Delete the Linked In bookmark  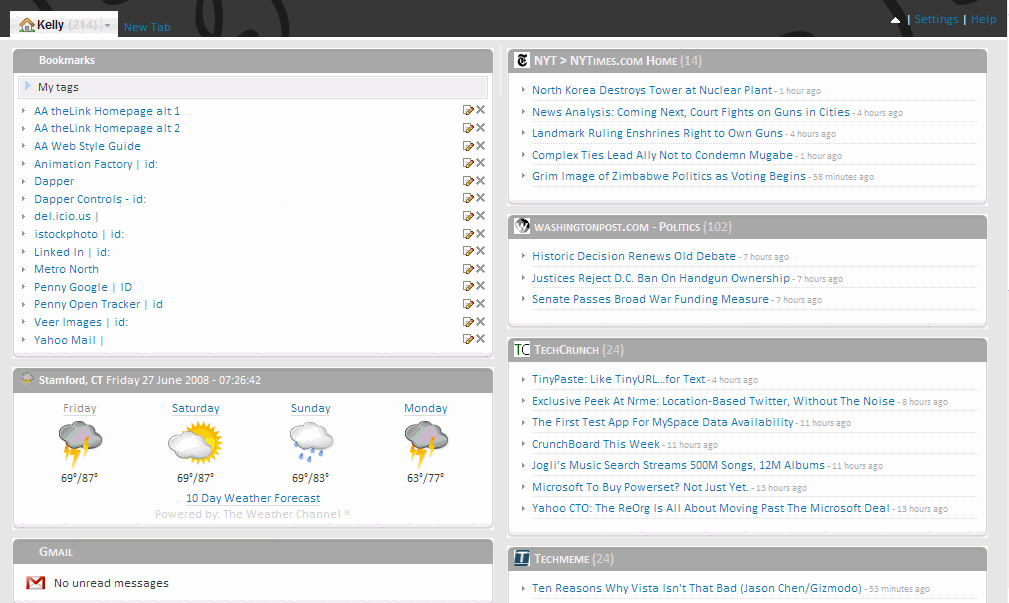pyautogui.click(x=481, y=251)
